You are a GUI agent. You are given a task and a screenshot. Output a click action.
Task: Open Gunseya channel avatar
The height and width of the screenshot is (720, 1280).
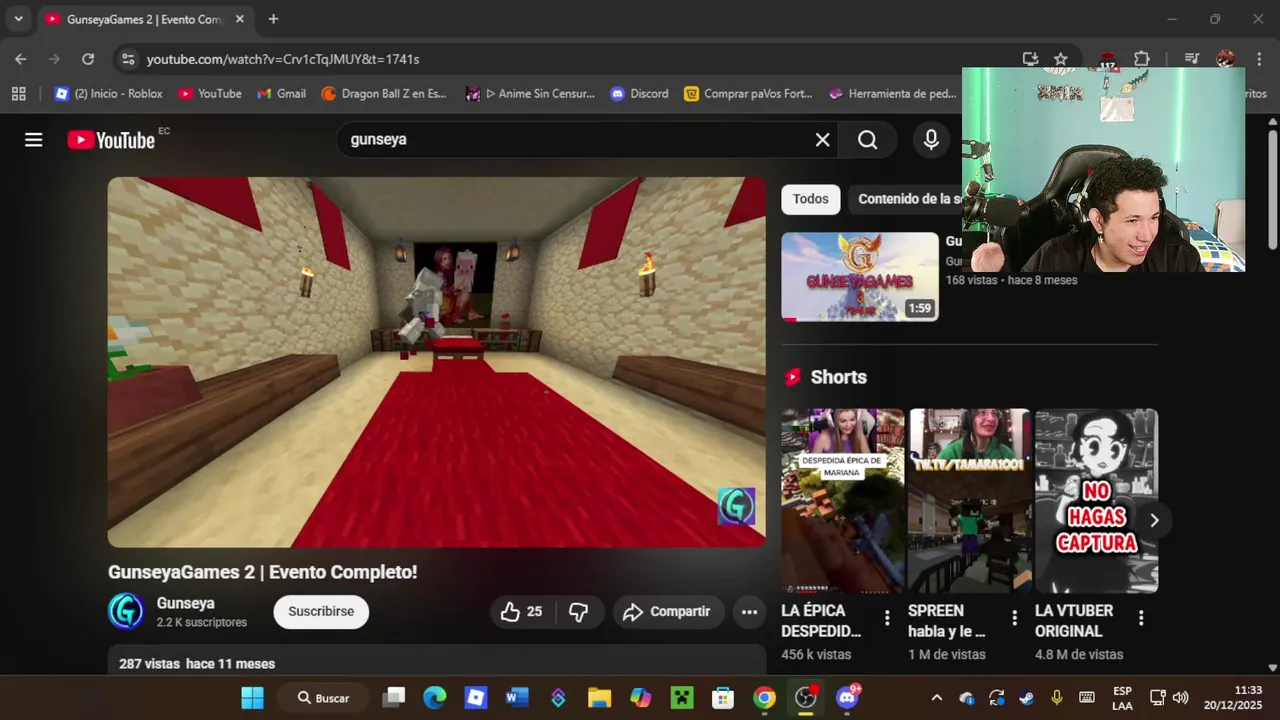point(126,611)
